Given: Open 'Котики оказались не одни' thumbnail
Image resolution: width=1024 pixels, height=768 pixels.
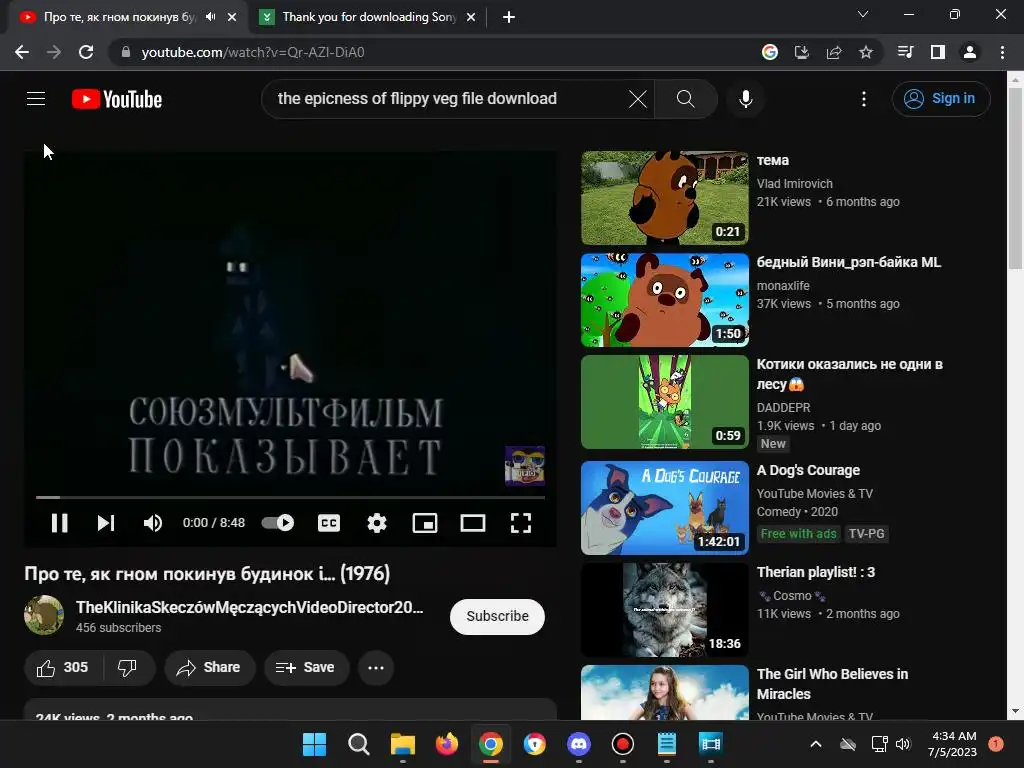Looking at the screenshot, I should pyautogui.click(x=664, y=402).
